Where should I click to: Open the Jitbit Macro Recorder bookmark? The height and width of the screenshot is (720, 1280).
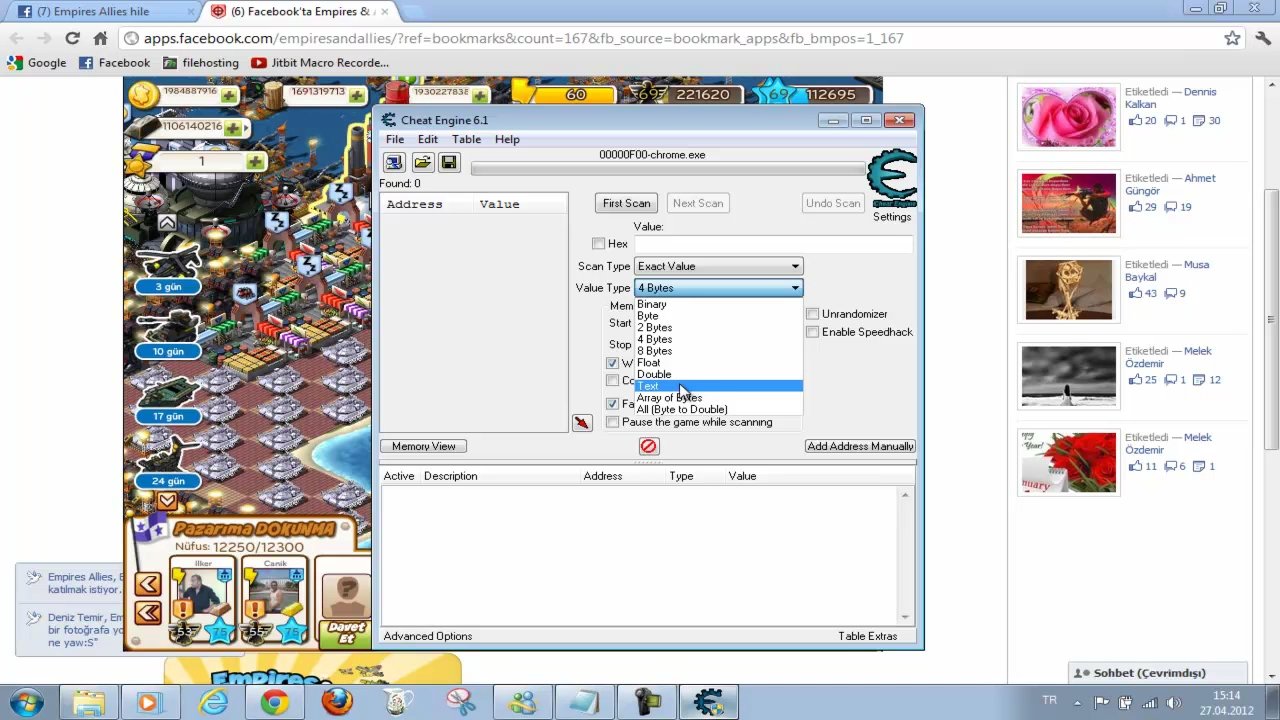pos(319,62)
